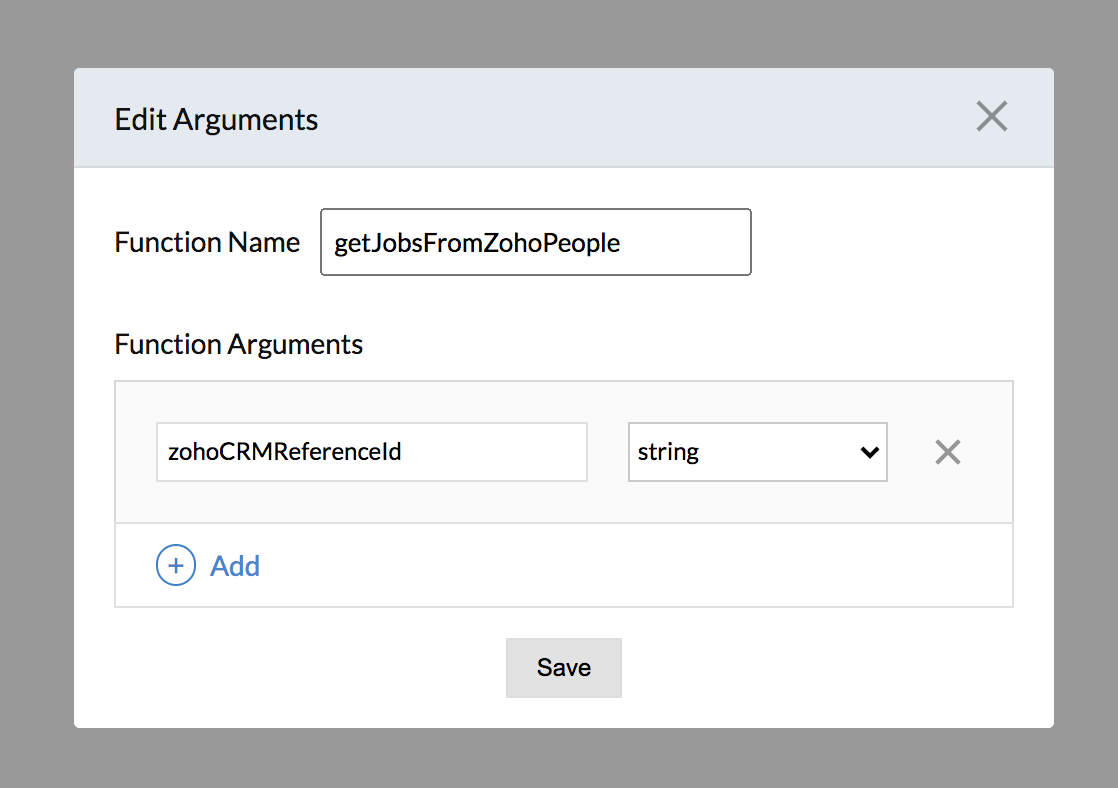Click the Add link
Screen dimensions: 1118x788
coord(234,565)
